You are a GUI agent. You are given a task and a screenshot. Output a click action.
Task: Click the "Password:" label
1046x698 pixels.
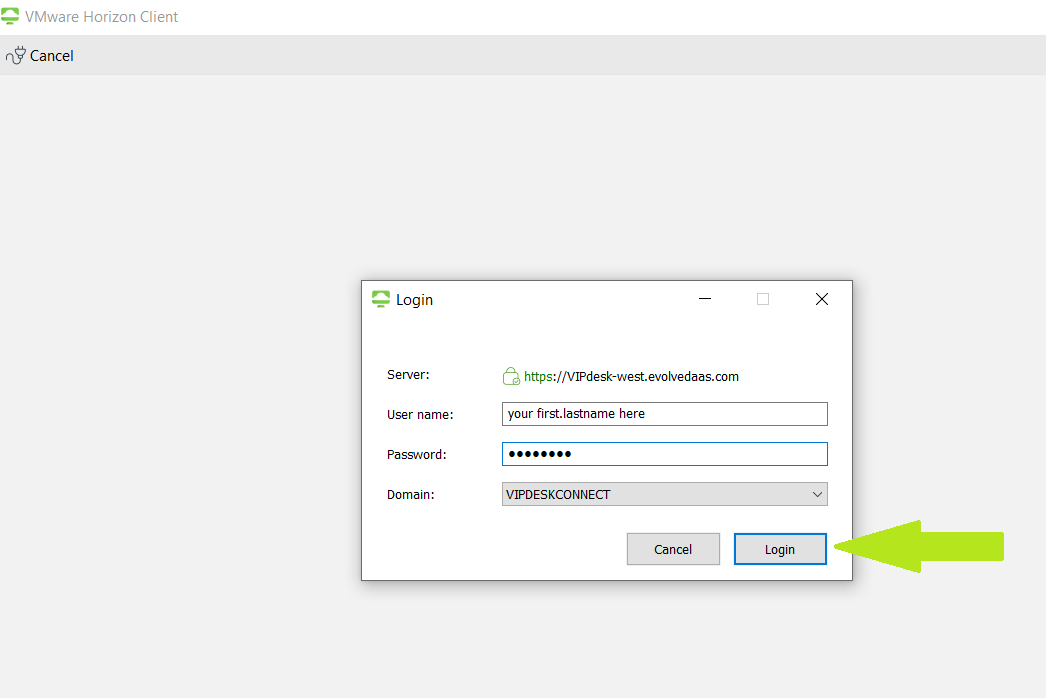pyautogui.click(x=417, y=454)
